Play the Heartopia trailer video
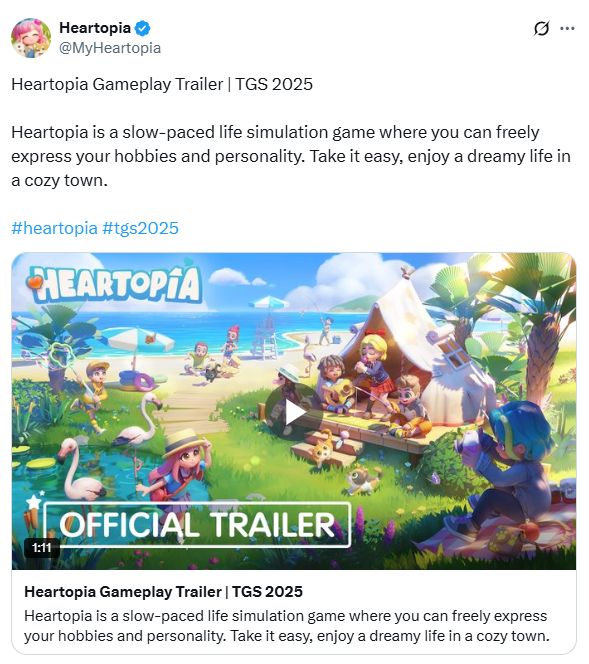This screenshot has width=589, height=664. pos(294,412)
